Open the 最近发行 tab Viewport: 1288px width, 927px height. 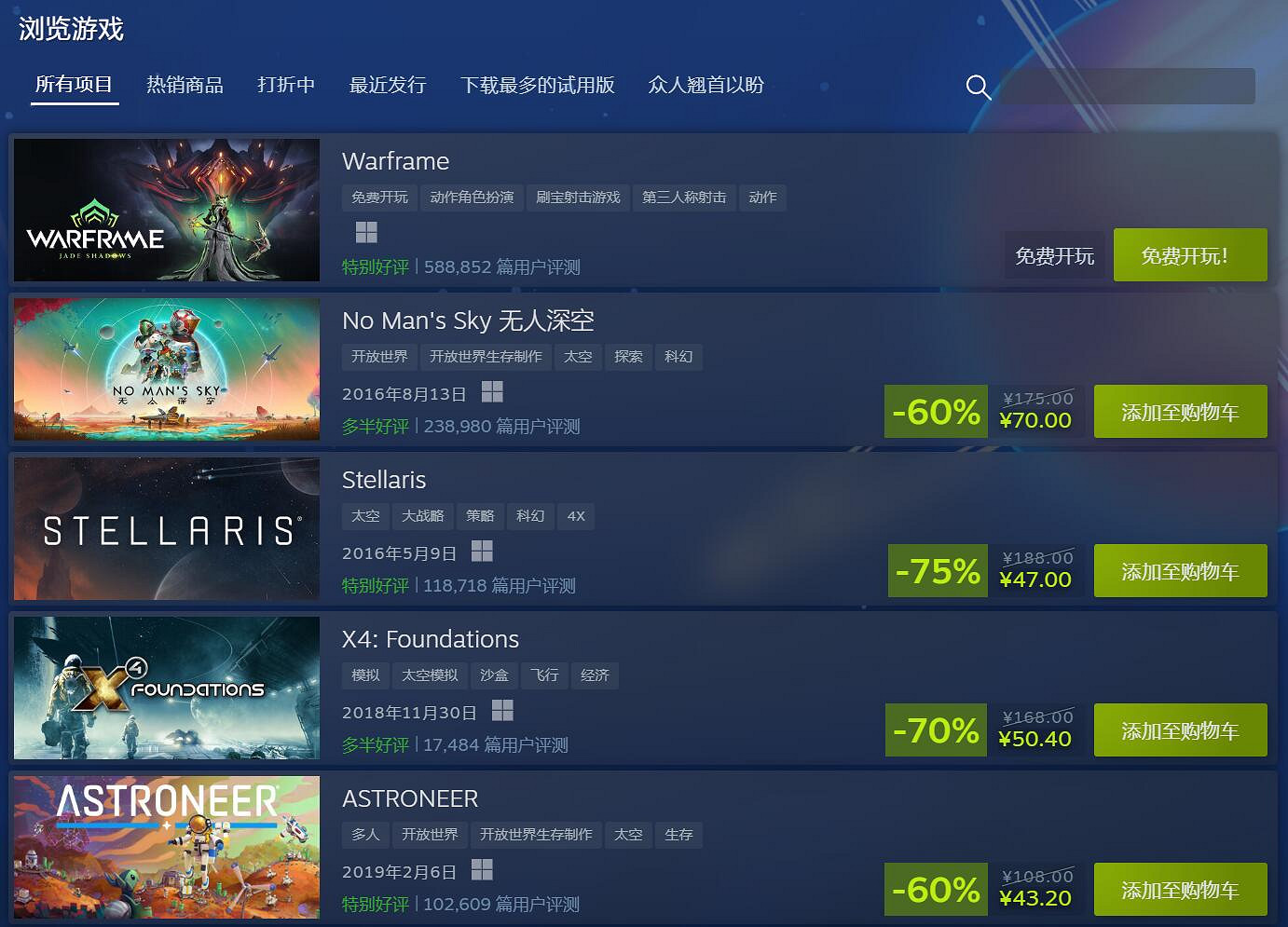point(388,85)
